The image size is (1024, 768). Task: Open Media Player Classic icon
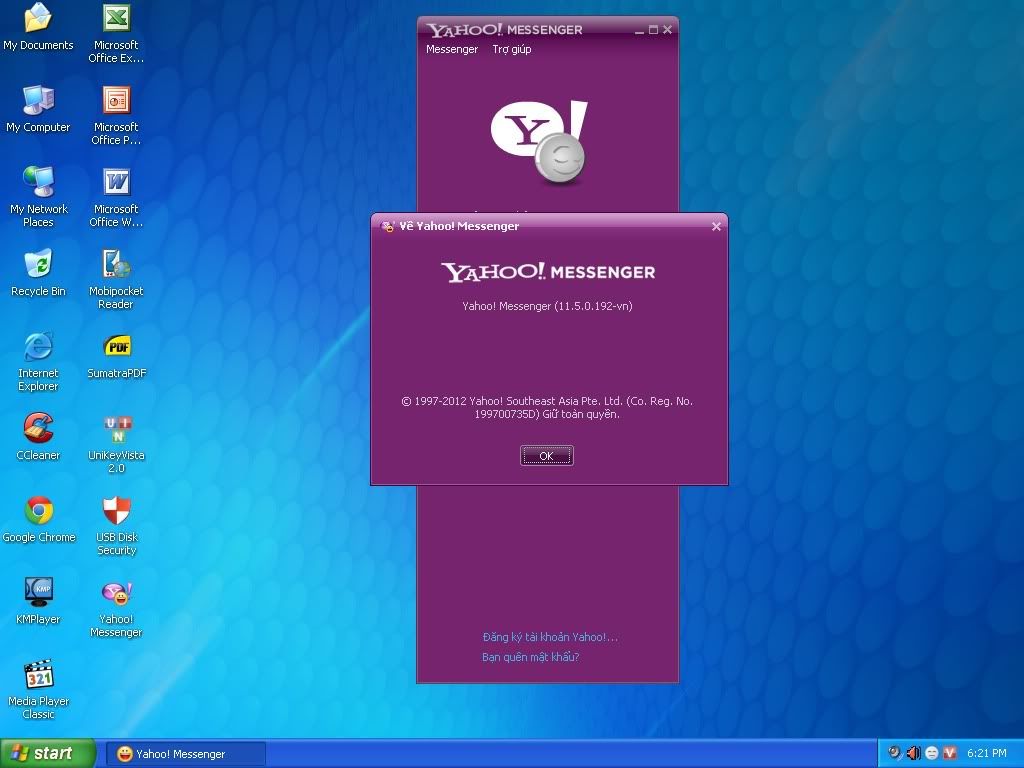(38, 690)
